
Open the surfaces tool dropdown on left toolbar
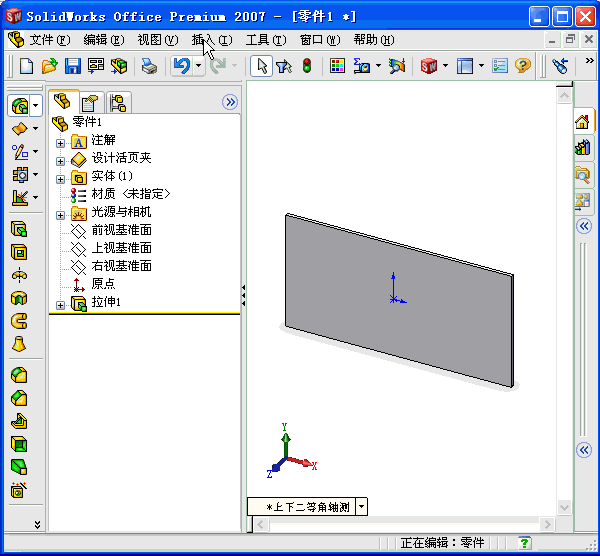[36, 129]
